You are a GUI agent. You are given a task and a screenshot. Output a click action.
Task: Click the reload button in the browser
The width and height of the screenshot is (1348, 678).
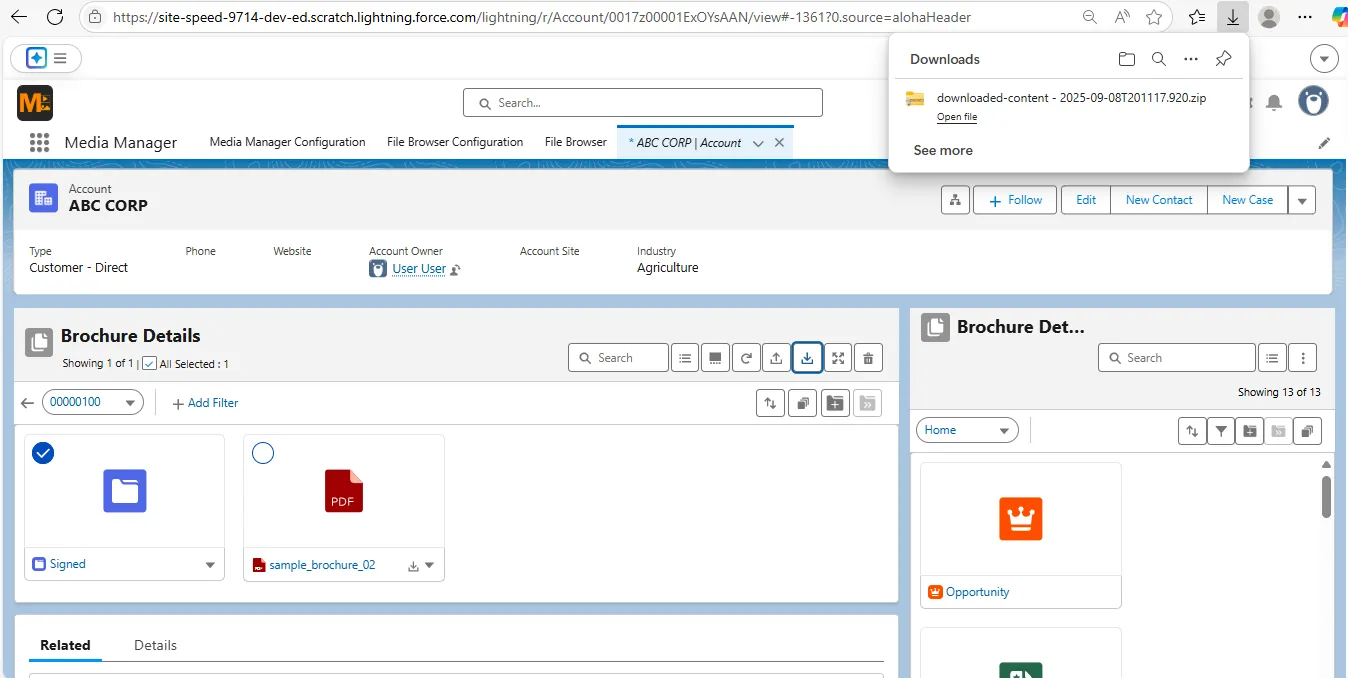coord(55,17)
